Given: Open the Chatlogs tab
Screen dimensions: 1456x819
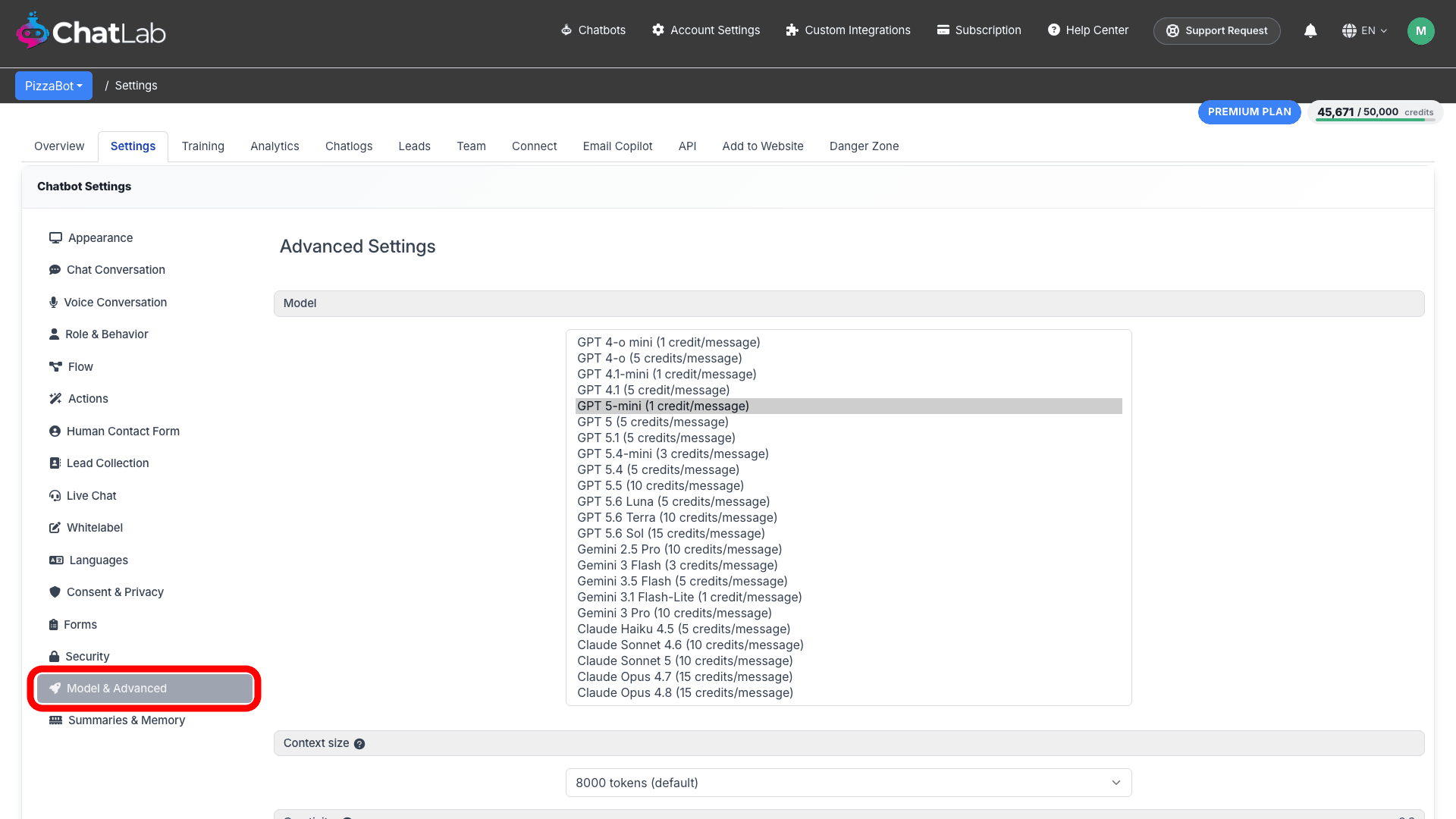Looking at the screenshot, I should 349,146.
